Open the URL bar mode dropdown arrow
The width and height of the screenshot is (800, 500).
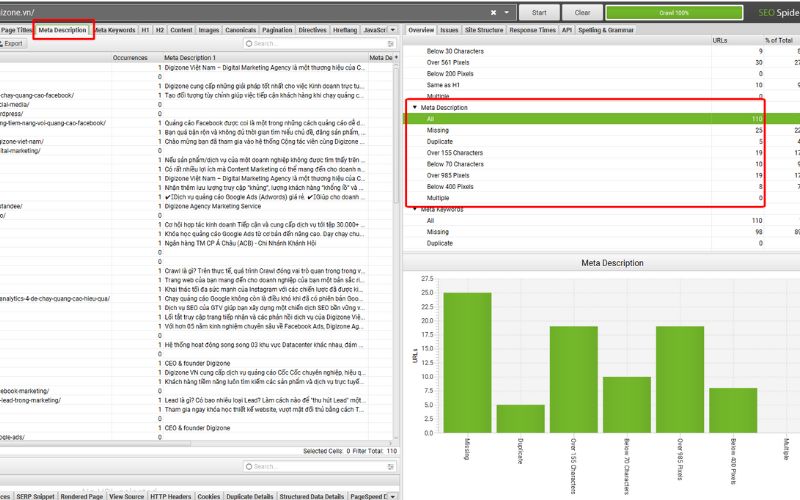507,12
